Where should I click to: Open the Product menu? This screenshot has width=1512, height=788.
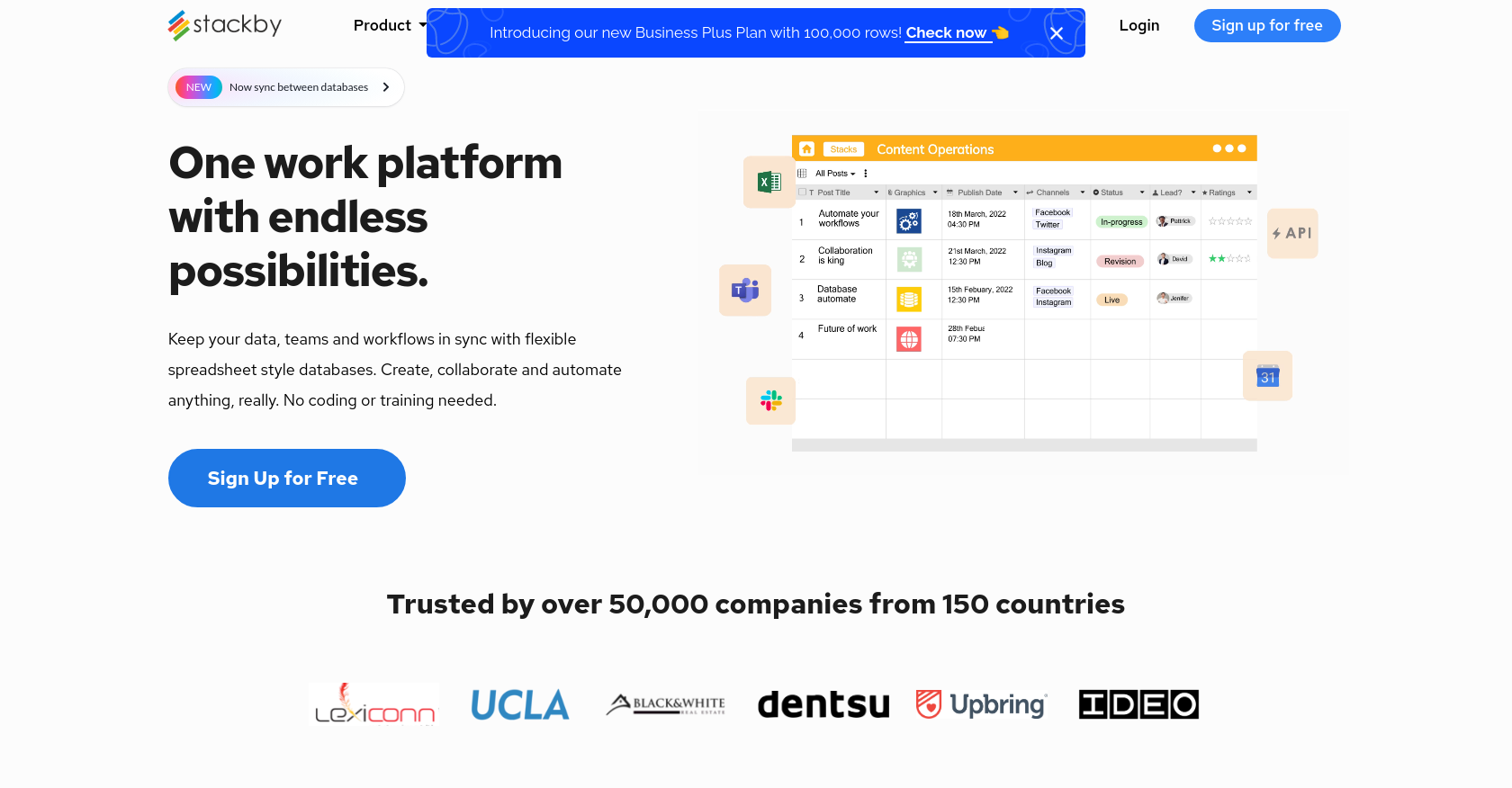[382, 25]
